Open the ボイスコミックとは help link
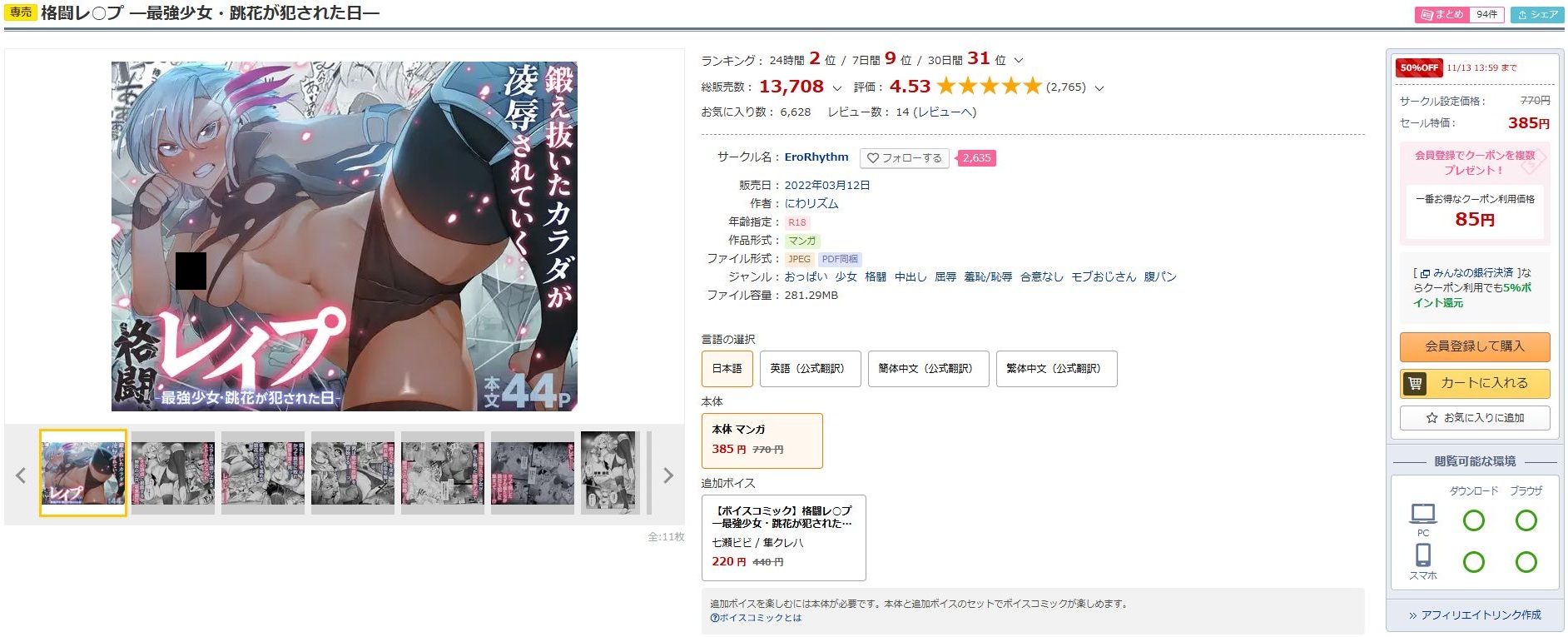 pyautogui.click(x=756, y=618)
